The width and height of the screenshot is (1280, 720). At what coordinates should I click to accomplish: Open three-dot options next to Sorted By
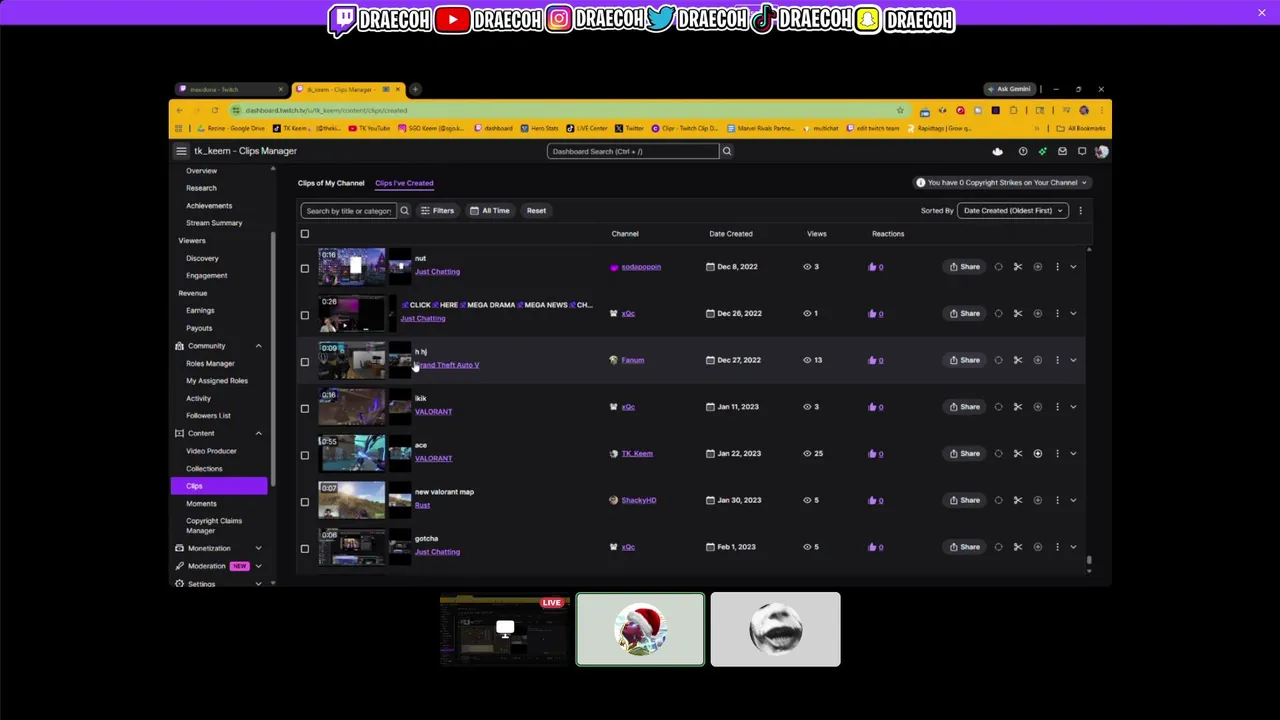click(1080, 211)
